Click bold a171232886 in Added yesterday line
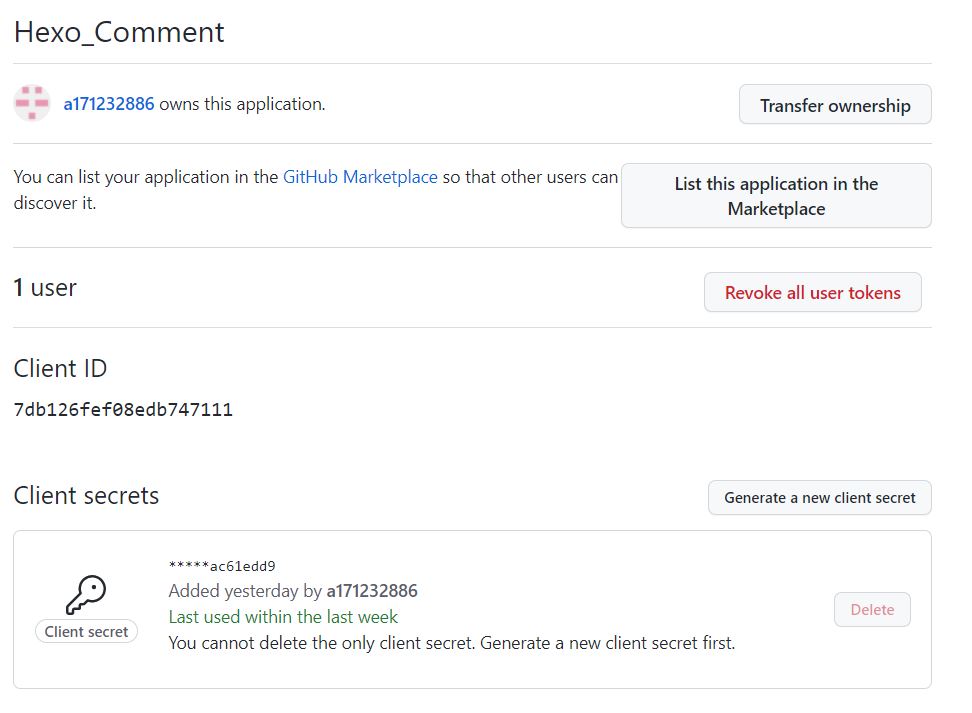 coord(372,591)
